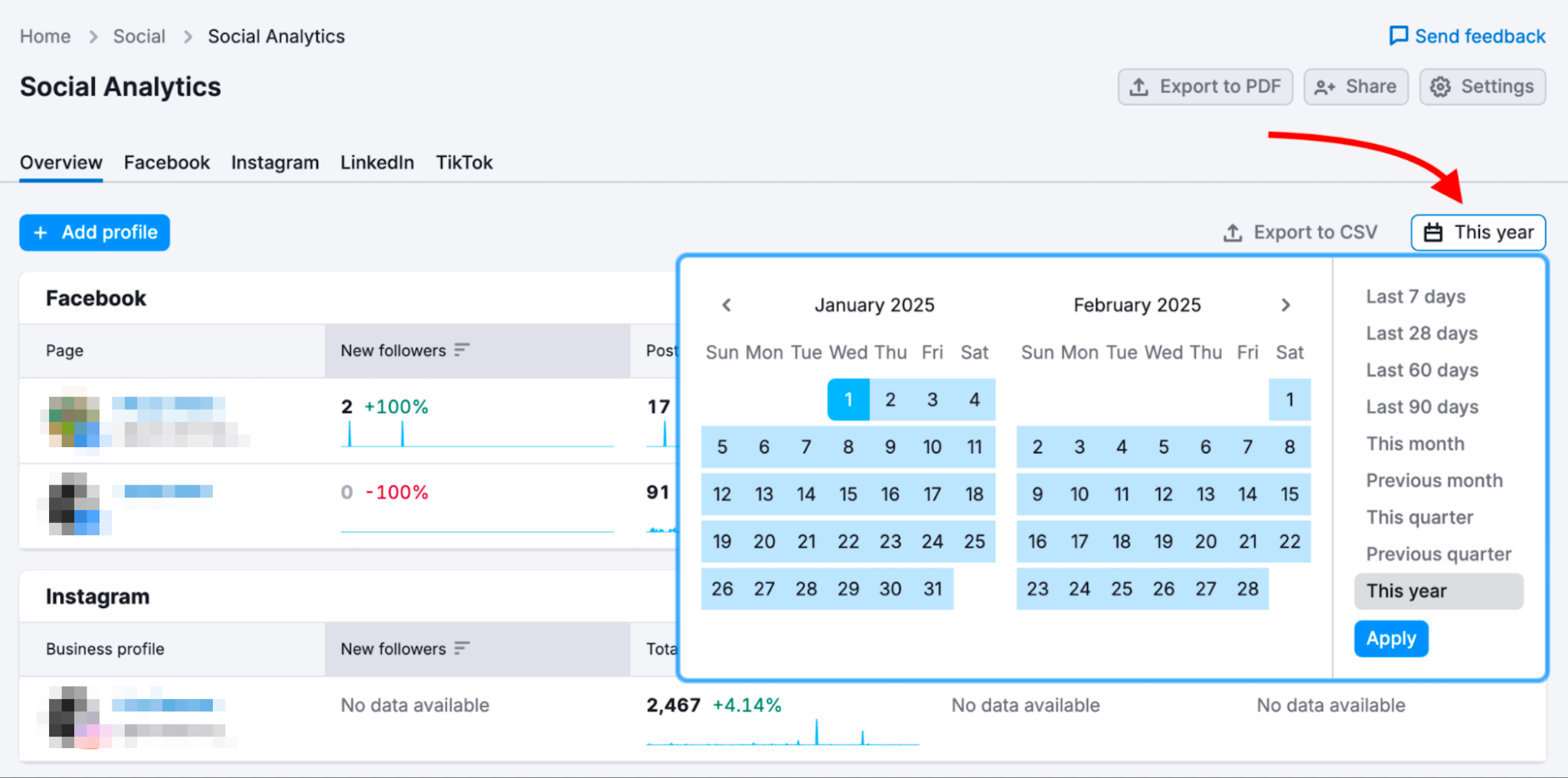1568x778 pixels.
Task: Switch to the TikTok tab
Action: click(x=464, y=162)
